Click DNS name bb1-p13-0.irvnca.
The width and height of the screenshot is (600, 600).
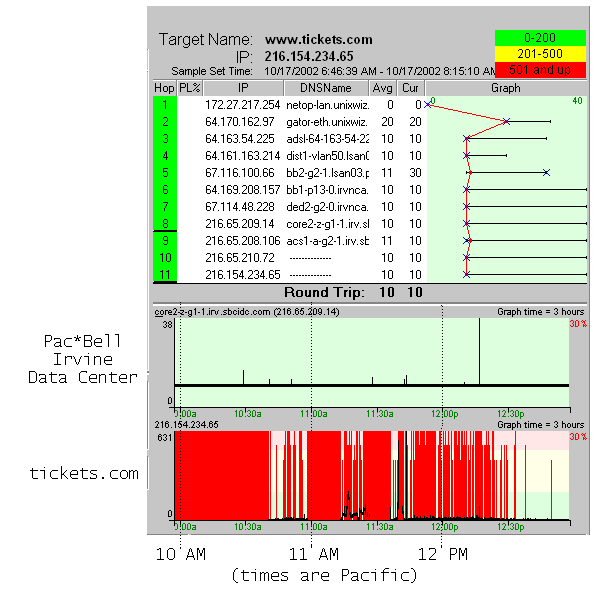click(328, 190)
